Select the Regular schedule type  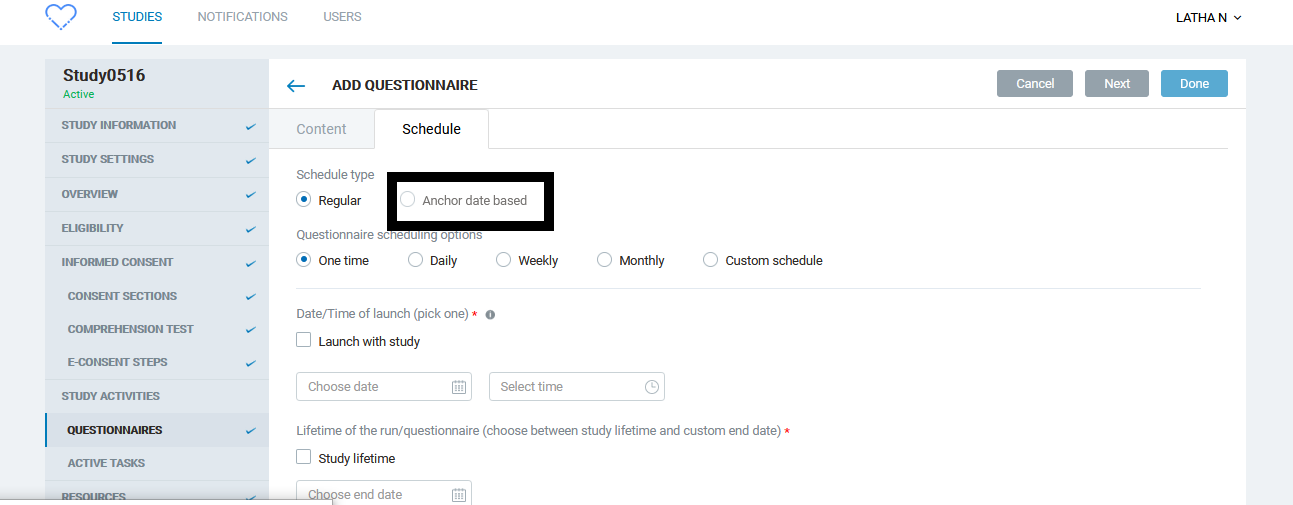(x=304, y=199)
